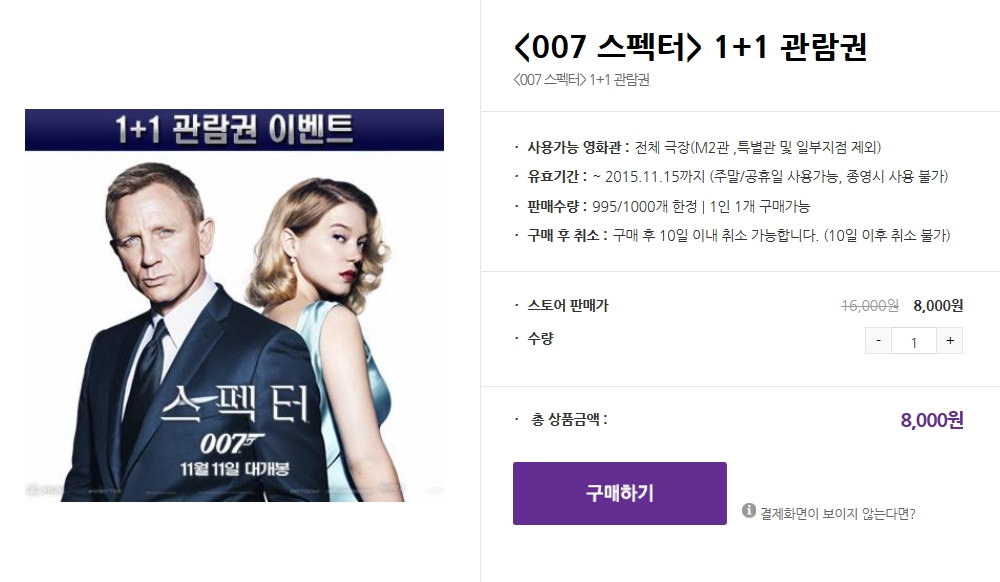Click the quantity input field showing 1
The image size is (1000, 582).
[913, 342]
